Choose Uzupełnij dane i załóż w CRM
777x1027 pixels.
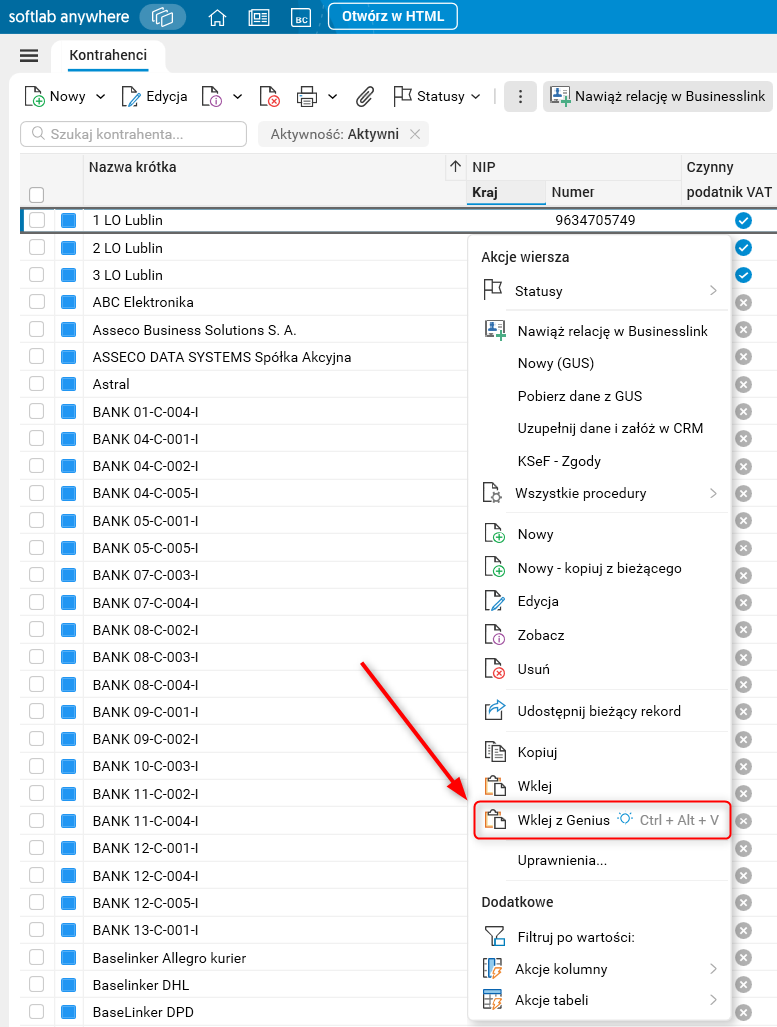pyautogui.click(x=599, y=428)
